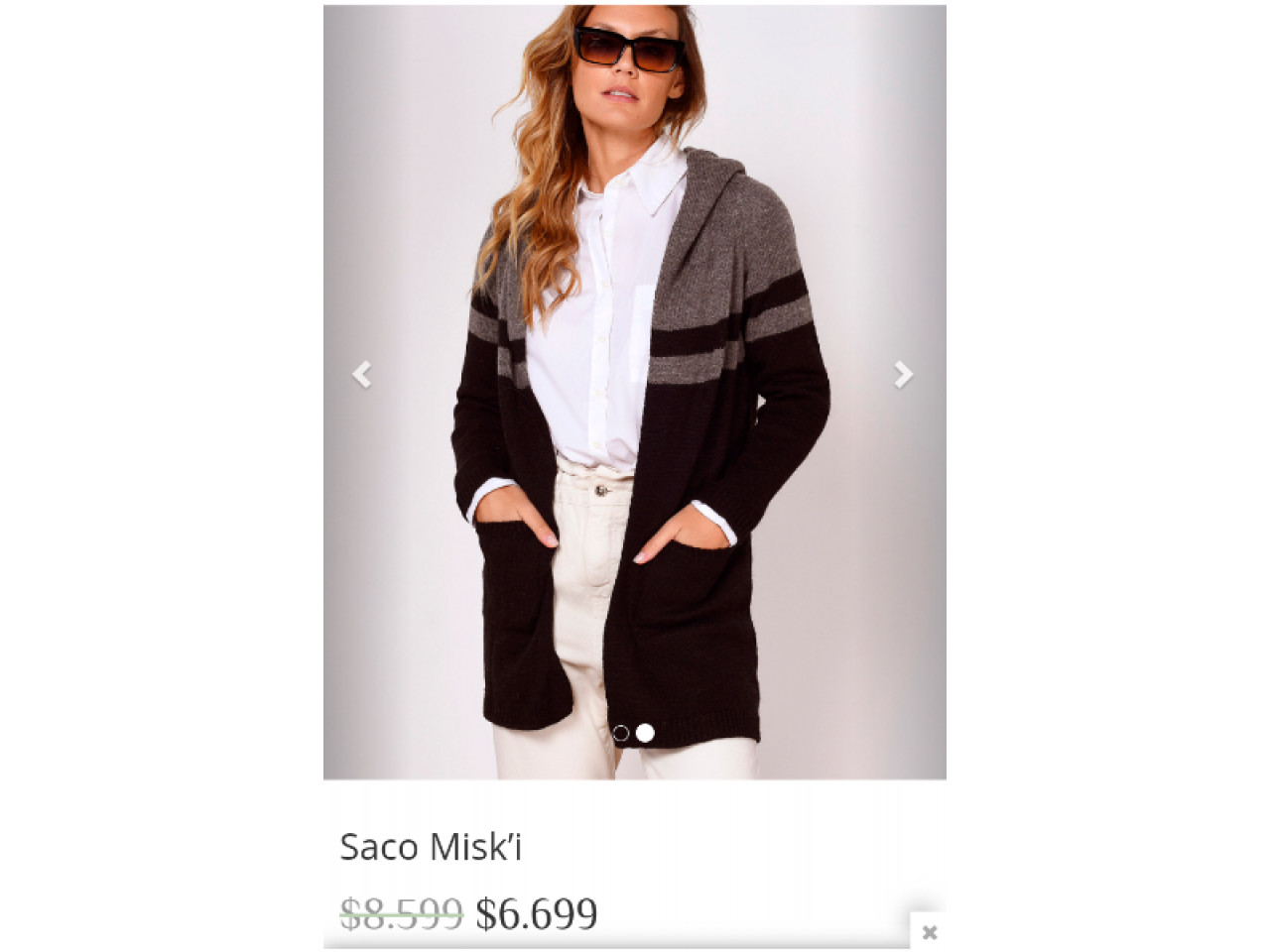Select the first carousel dot indicator
Image resolution: width=1270 pixels, height=952 pixels.
621,734
